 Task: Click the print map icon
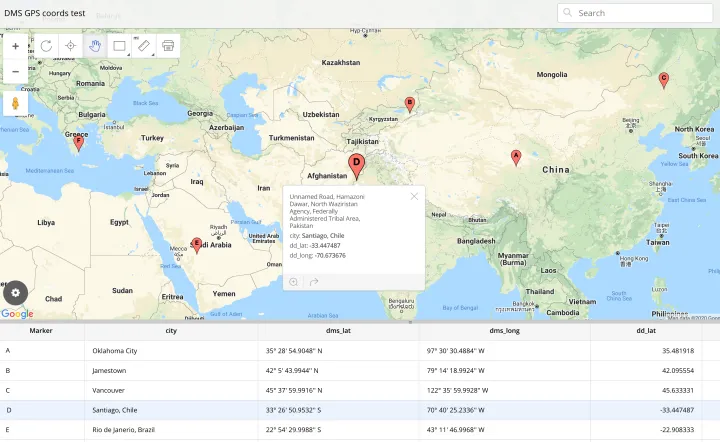pyautogui.click(x=169, y=46)
